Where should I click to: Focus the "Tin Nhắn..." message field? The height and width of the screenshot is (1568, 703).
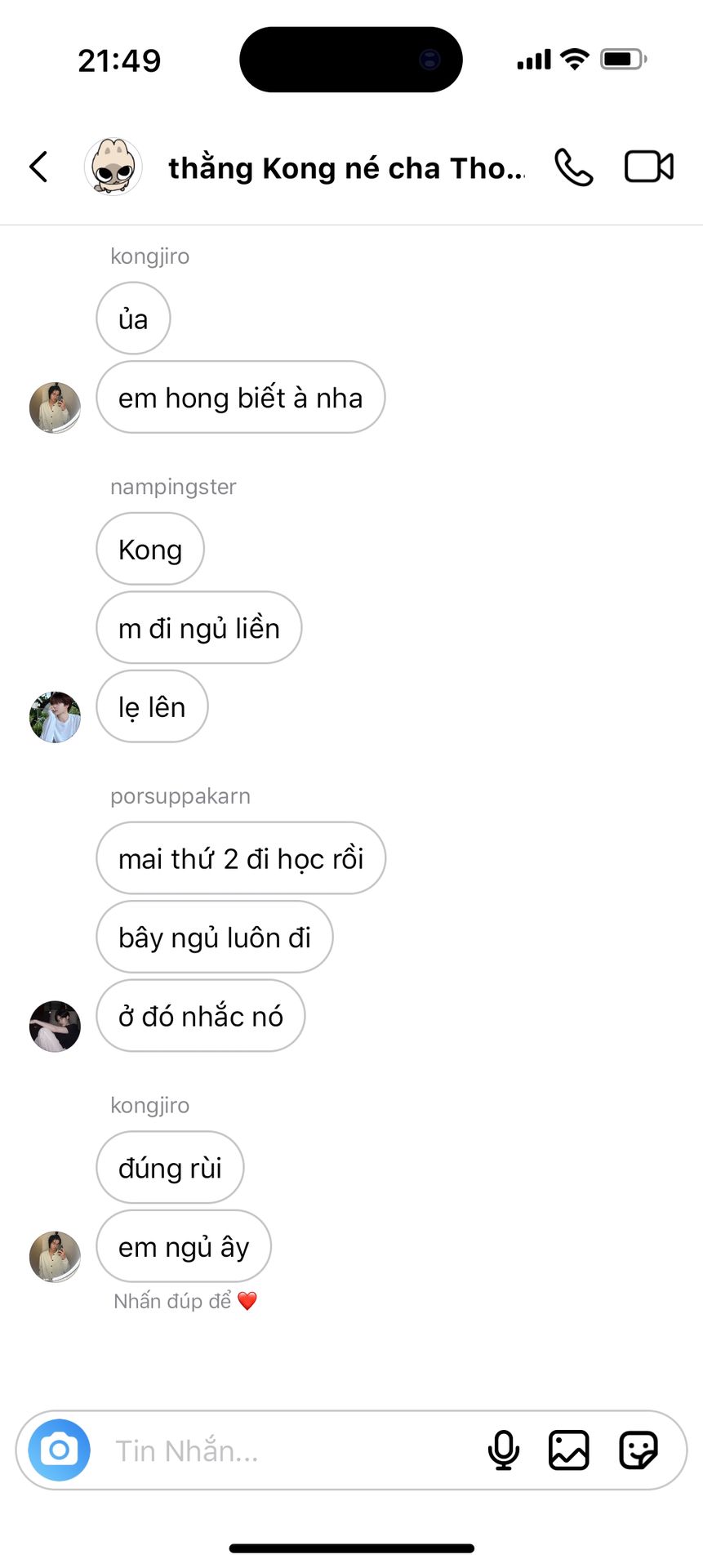[286, 1450]
